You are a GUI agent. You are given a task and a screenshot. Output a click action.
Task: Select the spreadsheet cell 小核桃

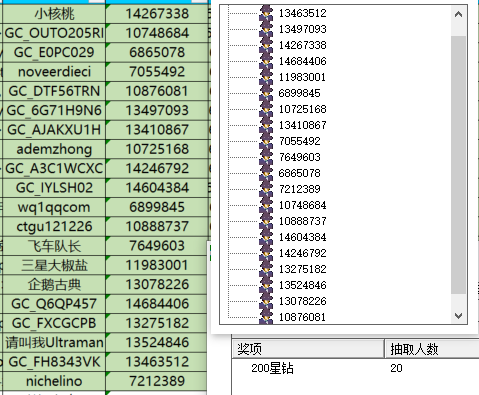[x=54, y=14]
